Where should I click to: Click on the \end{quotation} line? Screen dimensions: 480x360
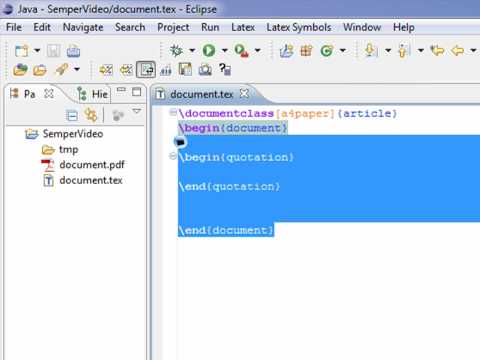pos(229,186)
